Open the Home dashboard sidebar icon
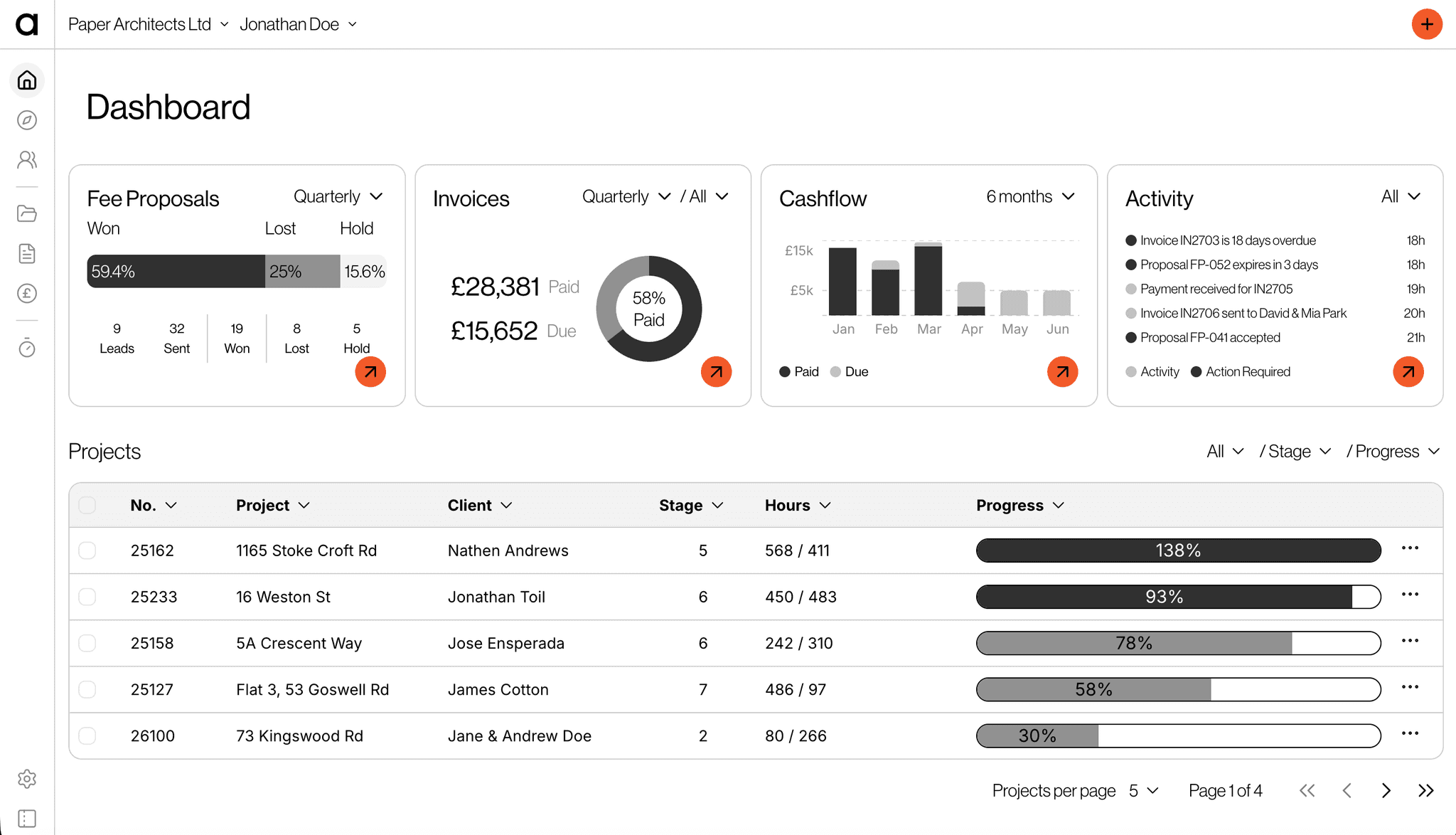Viewport: 1456px width, 835px height. tap(27, 80)
